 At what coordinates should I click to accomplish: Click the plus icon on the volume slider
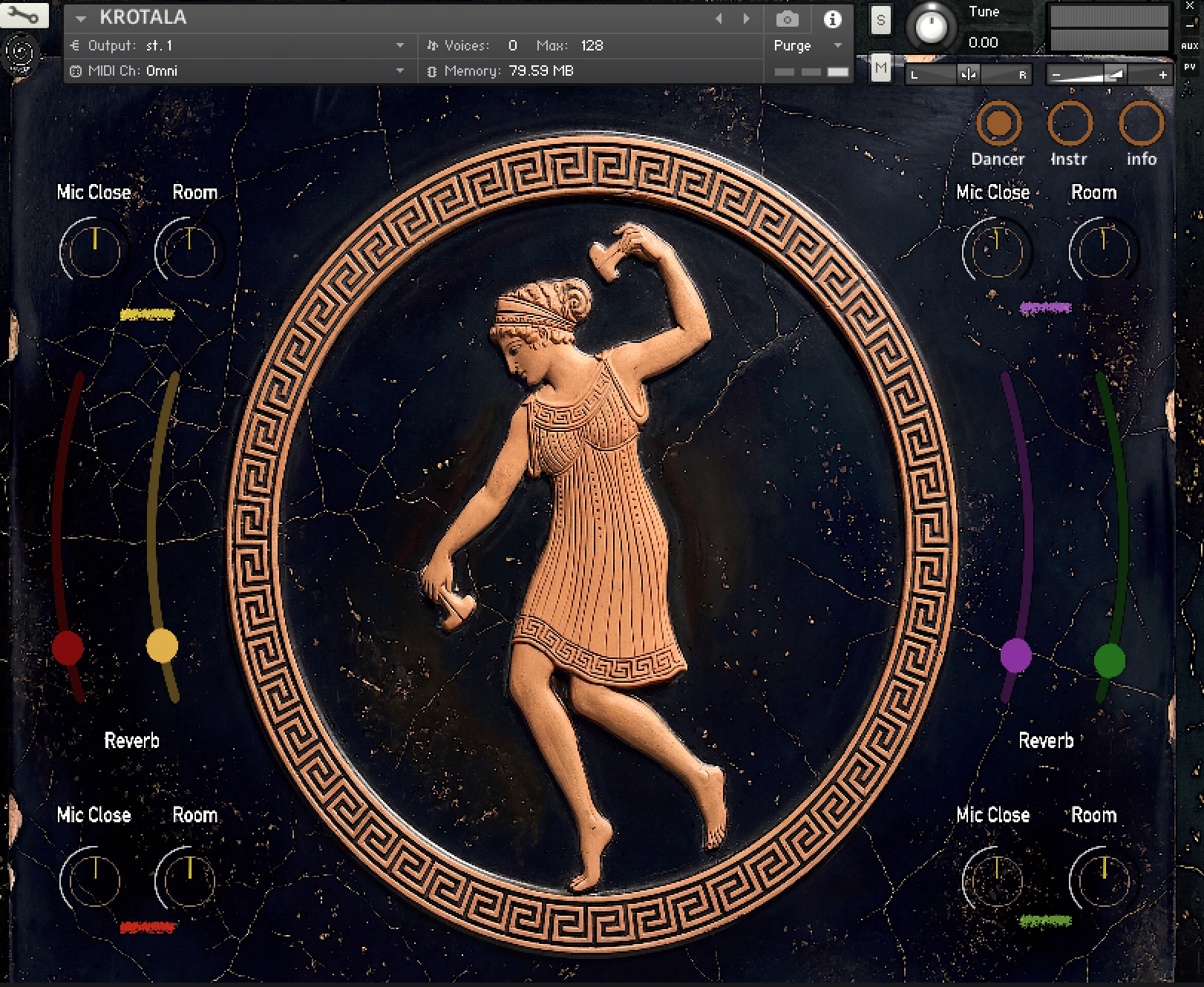(x=1162, y=75)
